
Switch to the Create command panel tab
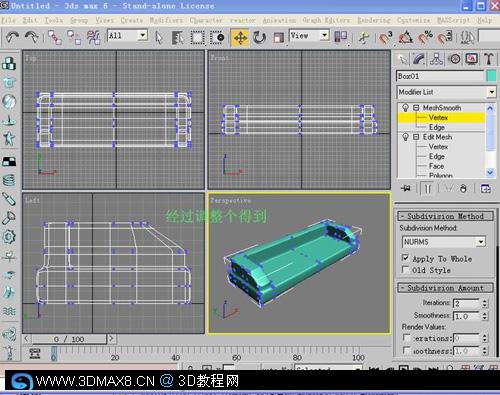(x=403, y=59)
